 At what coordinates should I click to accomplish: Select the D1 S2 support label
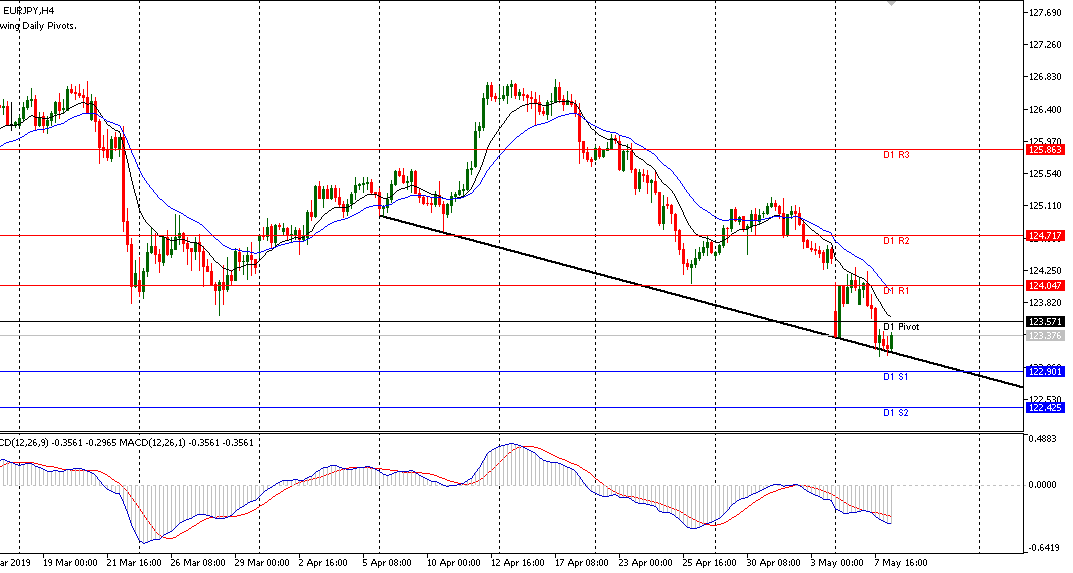tap(895, 413)
